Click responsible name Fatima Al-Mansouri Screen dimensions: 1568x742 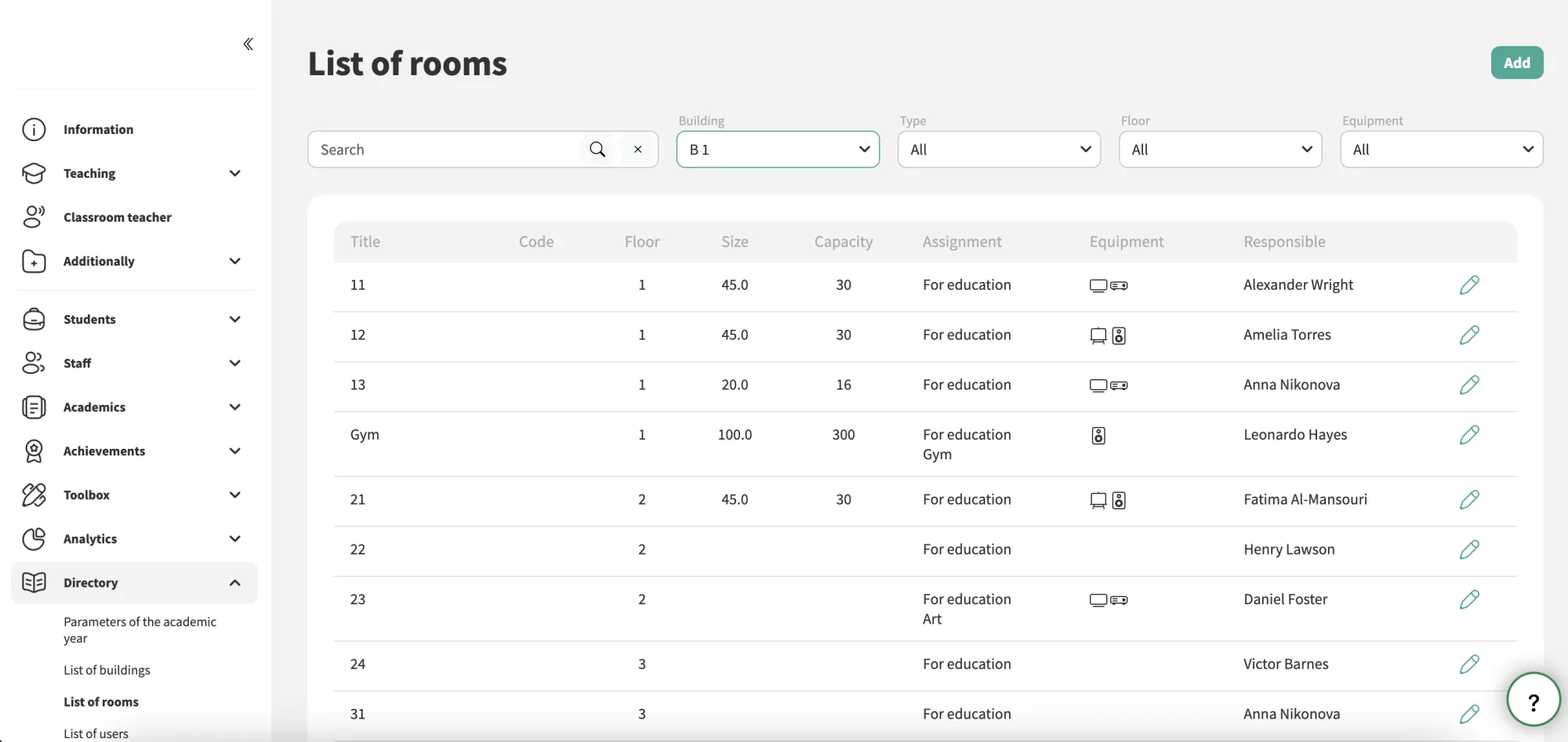pyautogui.click(x=1305, y=499)
